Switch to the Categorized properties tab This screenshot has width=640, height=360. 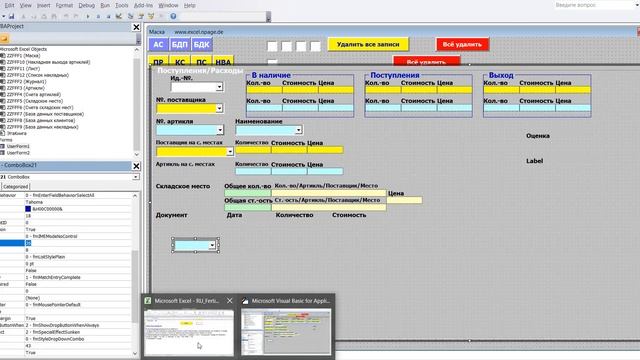[x=16, y=187]
